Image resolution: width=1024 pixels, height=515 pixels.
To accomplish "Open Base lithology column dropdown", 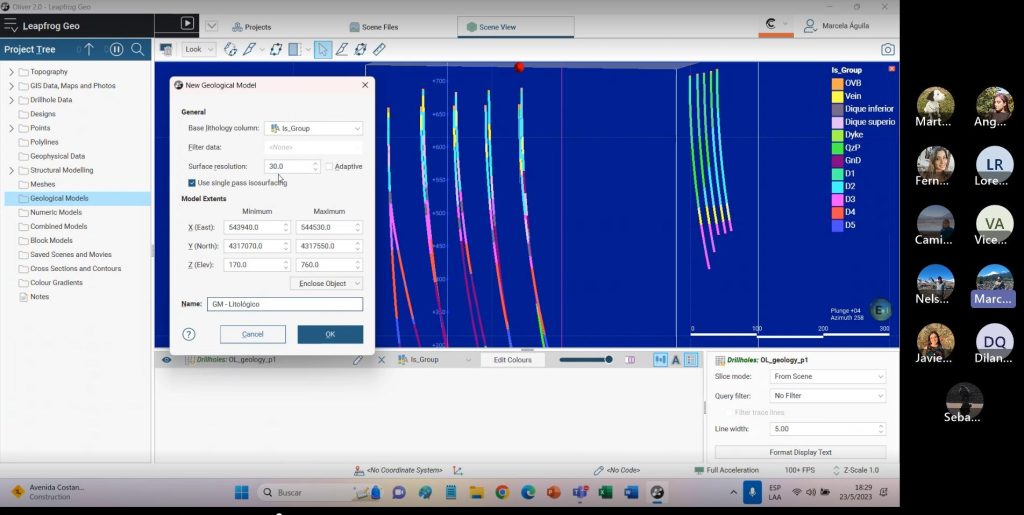I will [314, 128].
